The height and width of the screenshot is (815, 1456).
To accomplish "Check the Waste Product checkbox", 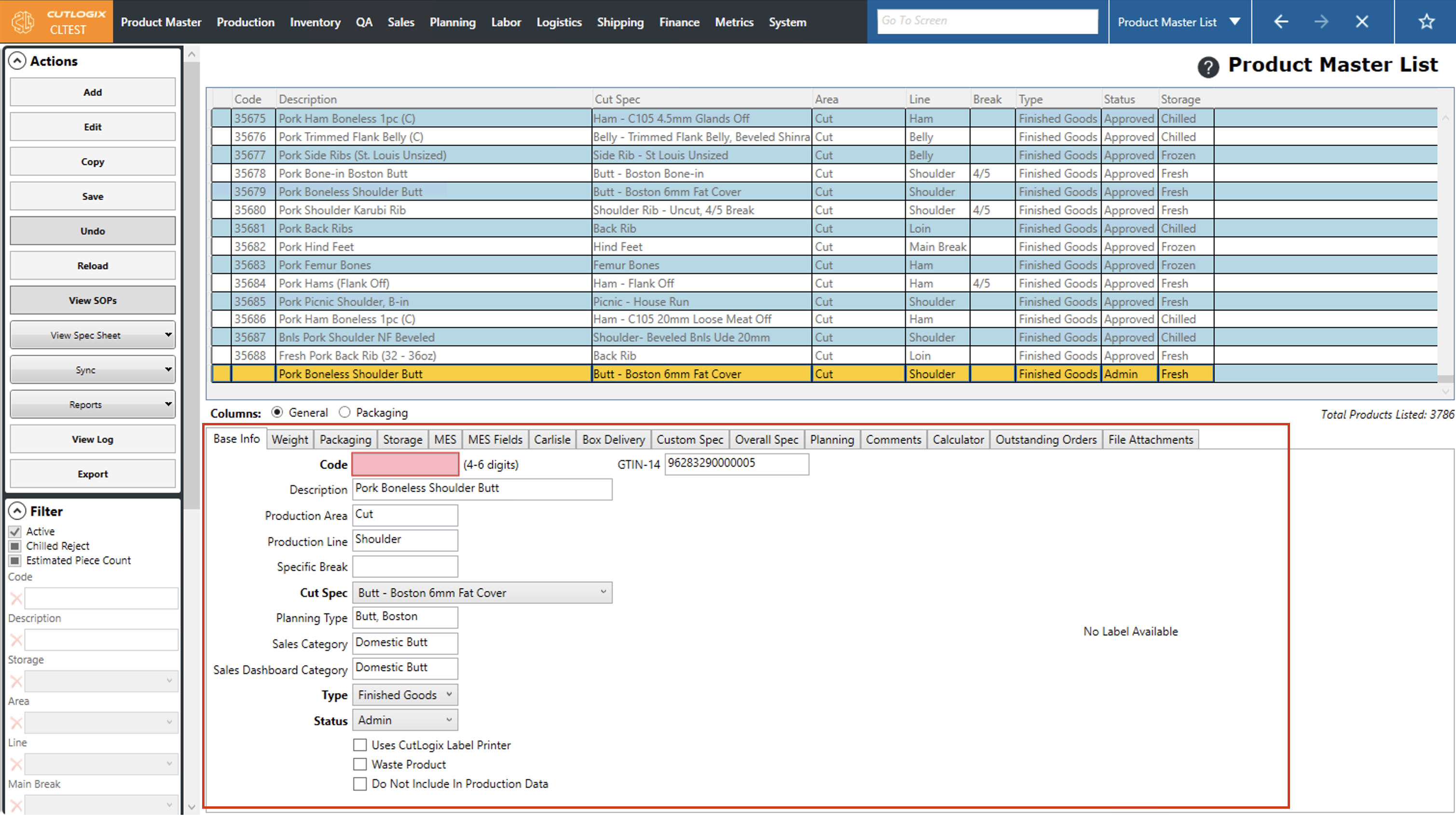I will click(x=360, y=764).
